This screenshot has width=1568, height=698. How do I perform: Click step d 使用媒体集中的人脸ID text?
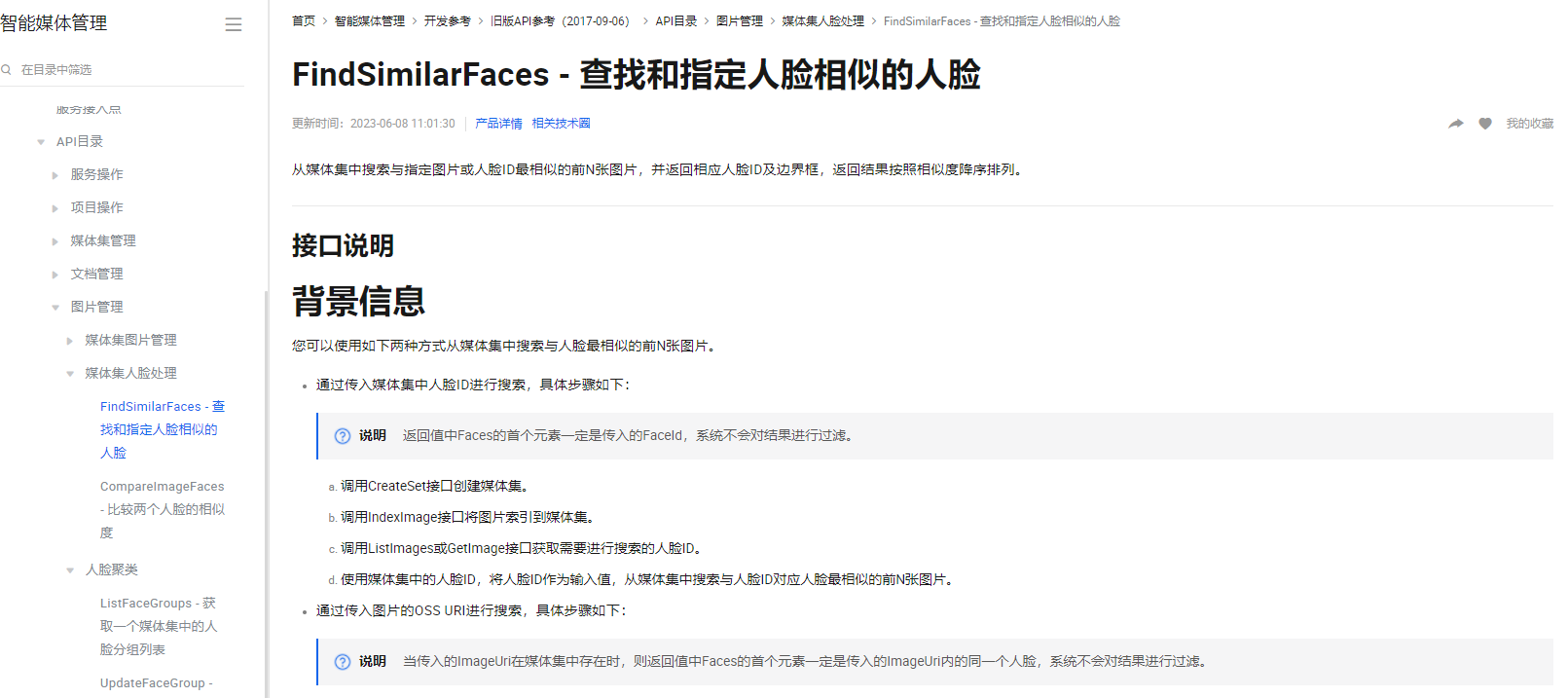click(649, 580)
